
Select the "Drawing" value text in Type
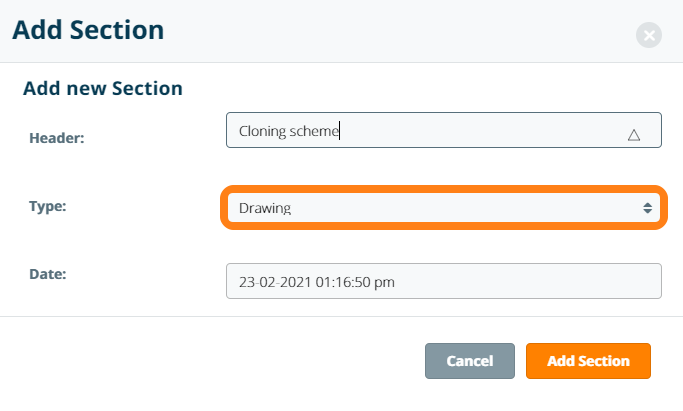265,208
